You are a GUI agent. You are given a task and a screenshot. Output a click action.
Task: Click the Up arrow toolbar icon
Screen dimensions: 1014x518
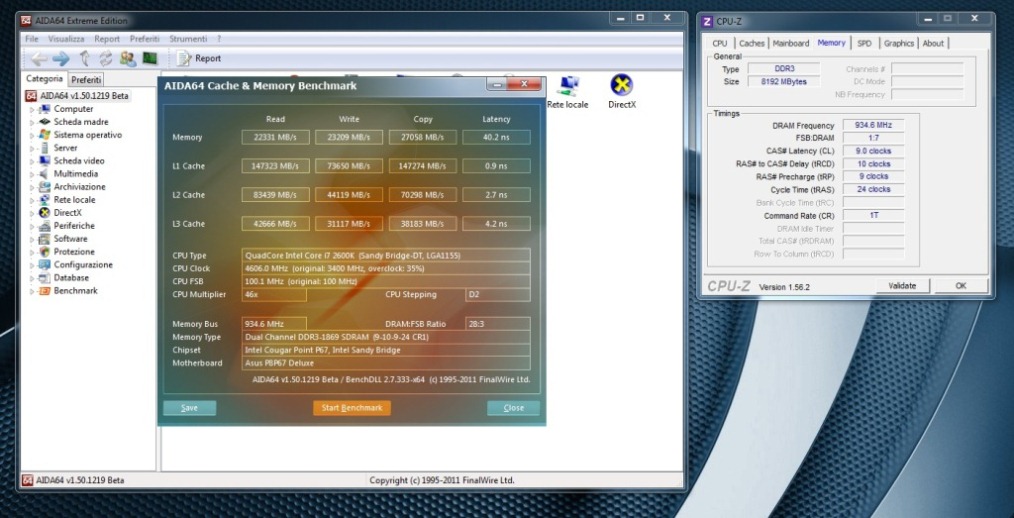click(84, 59)
